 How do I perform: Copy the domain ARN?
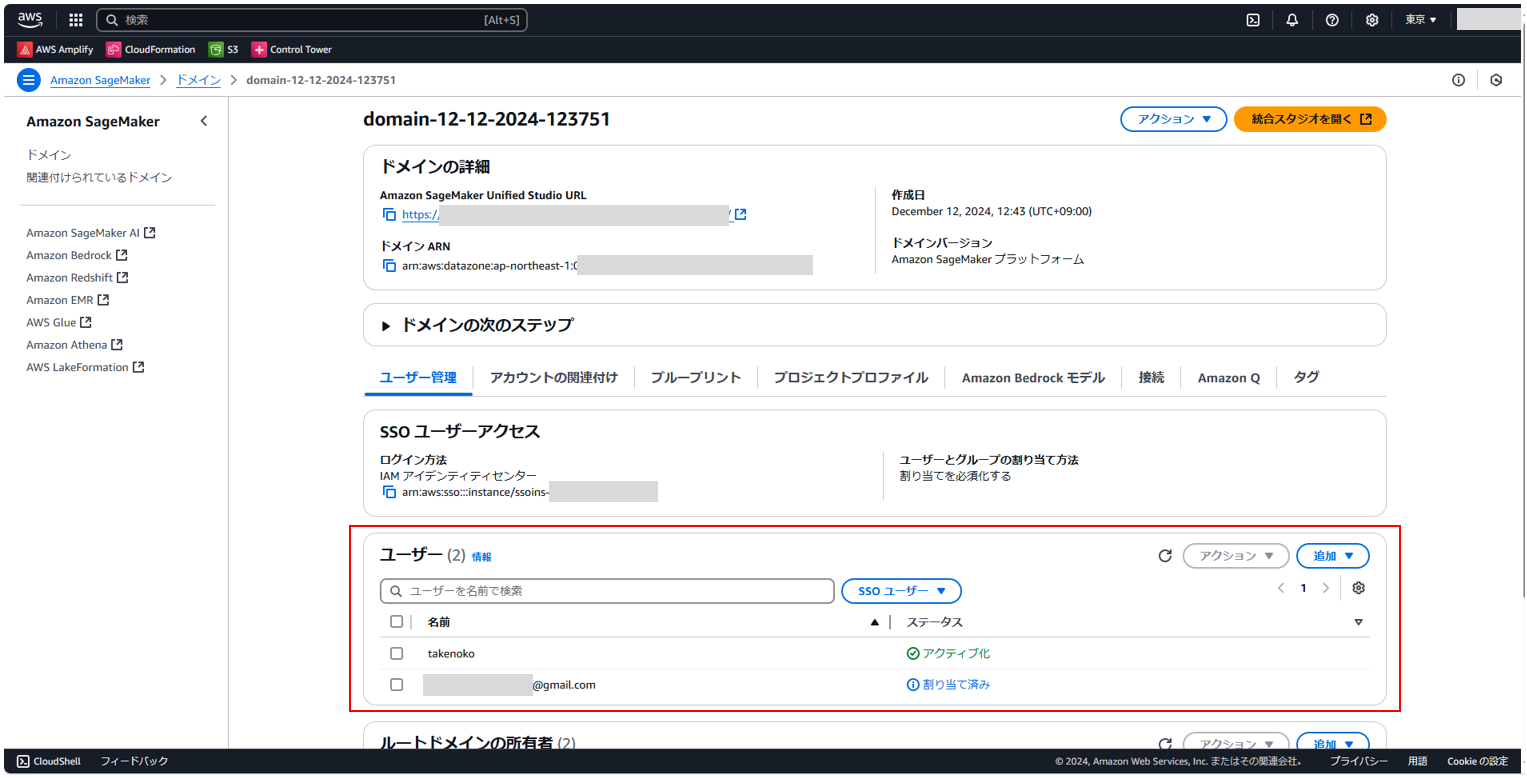389,265
